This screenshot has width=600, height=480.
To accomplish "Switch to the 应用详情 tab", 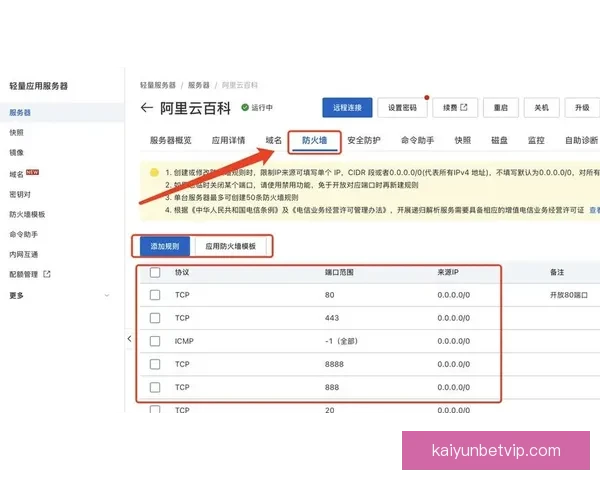I will [x=228, y=140].
